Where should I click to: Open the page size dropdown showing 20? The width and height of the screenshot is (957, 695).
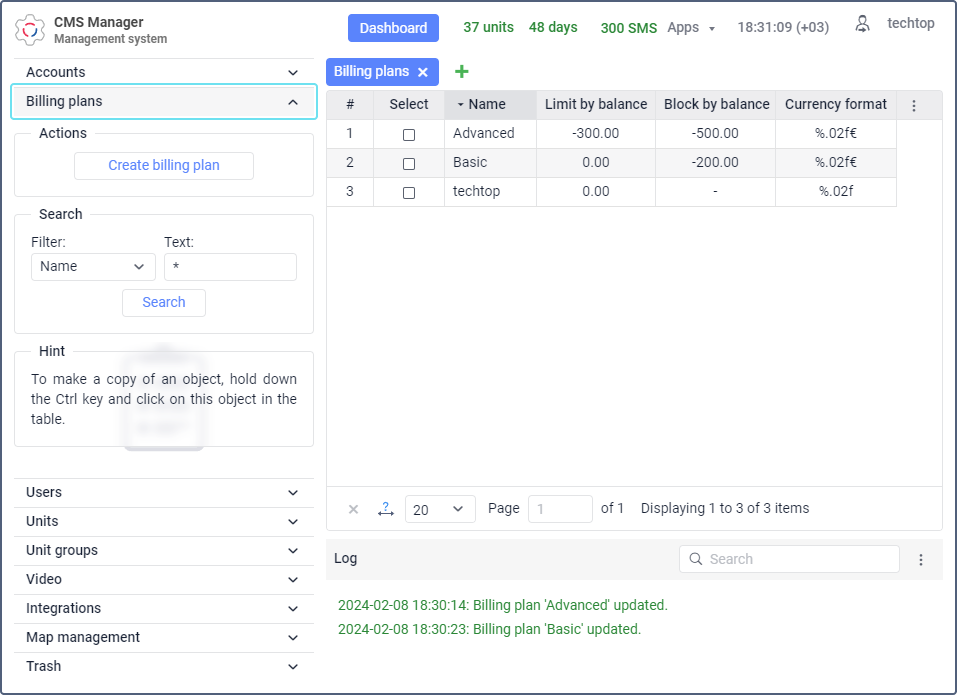(440, 509)
